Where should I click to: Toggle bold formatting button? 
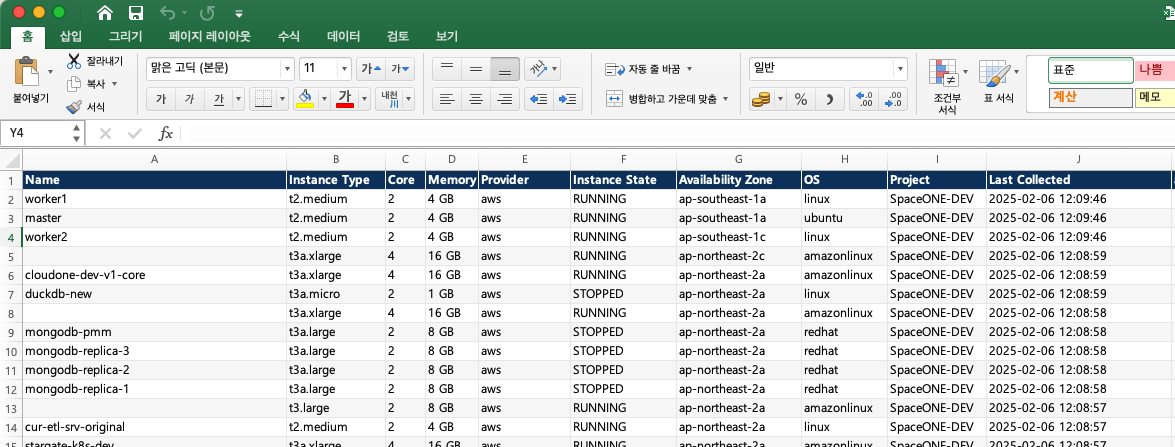click(x=160, y=99)
